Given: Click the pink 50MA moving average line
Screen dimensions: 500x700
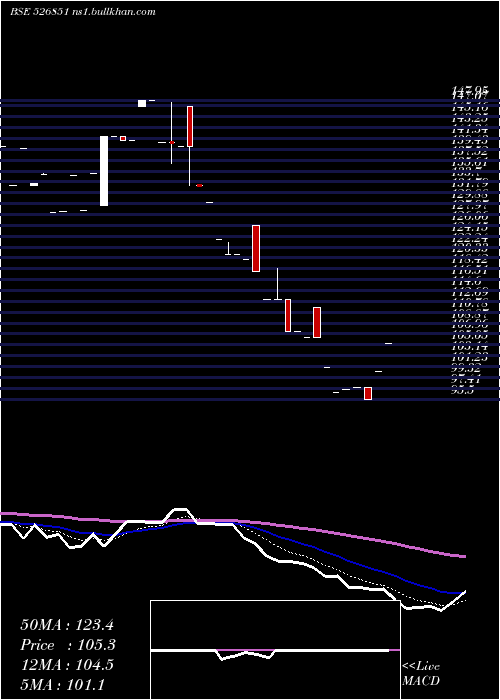Looking at the screenshot, I should (x=232, y=521).
